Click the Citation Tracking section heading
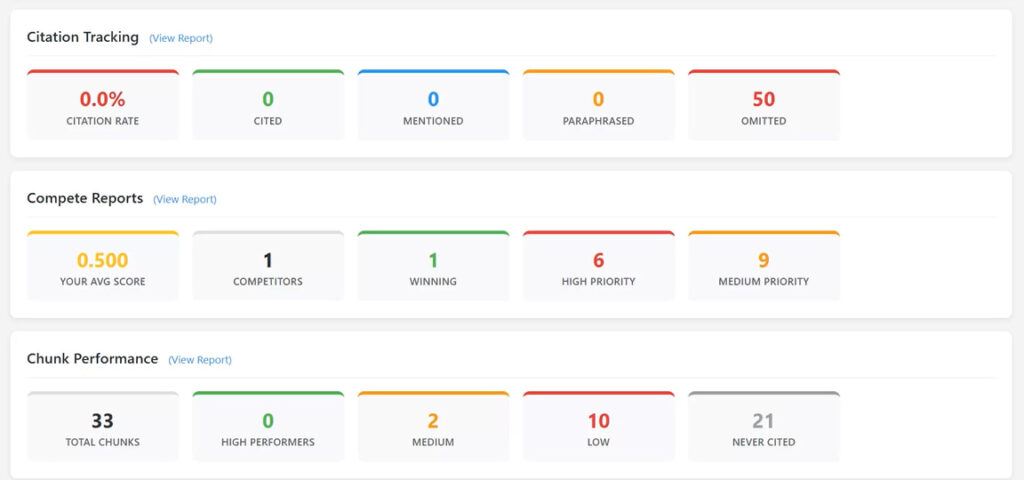Image resolution: width=1024 pixels, height=480 pixels. (83, 37)
